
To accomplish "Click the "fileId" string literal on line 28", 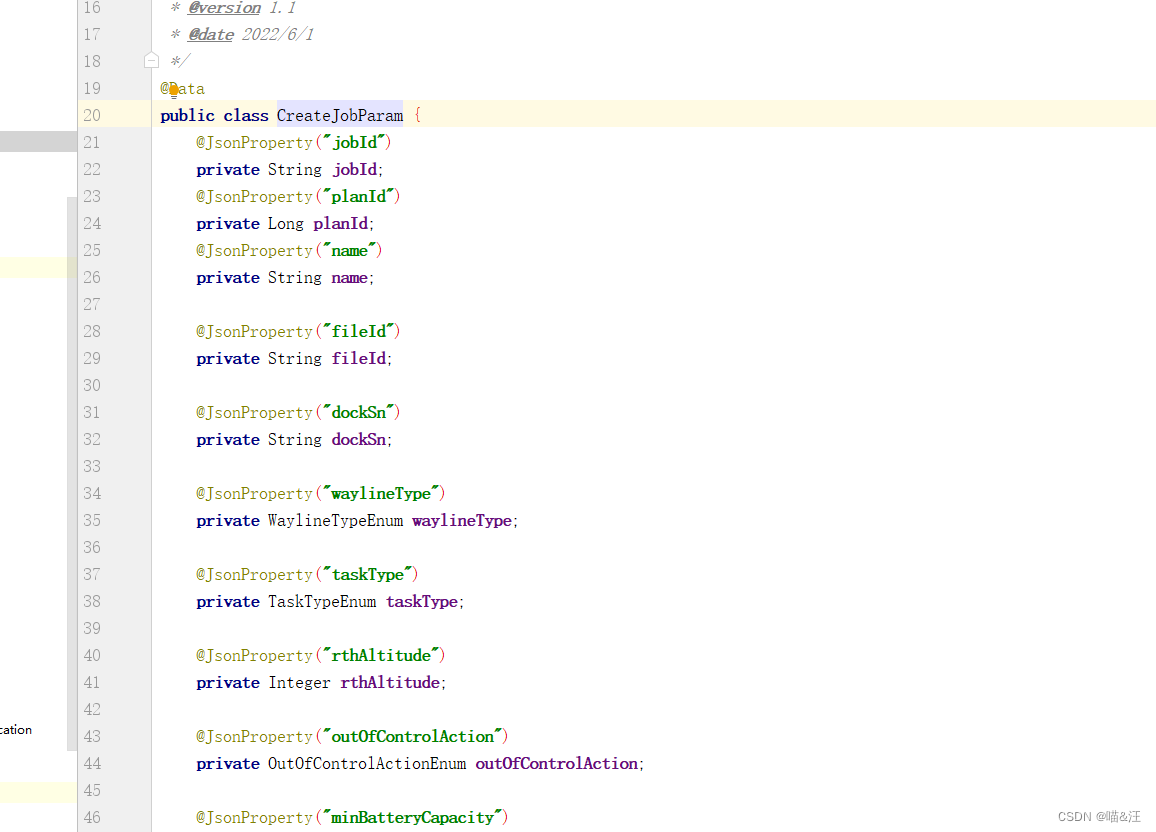I will [358, 331].
